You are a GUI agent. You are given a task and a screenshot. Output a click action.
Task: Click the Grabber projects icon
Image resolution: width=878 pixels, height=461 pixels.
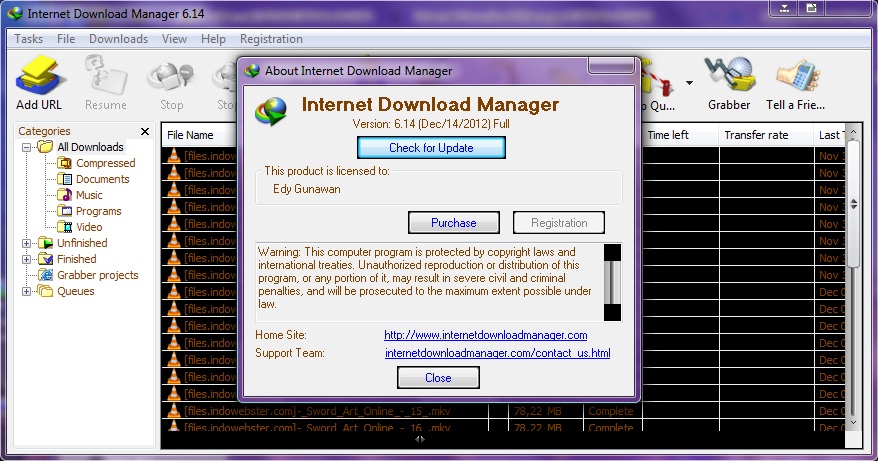(45, 275)
